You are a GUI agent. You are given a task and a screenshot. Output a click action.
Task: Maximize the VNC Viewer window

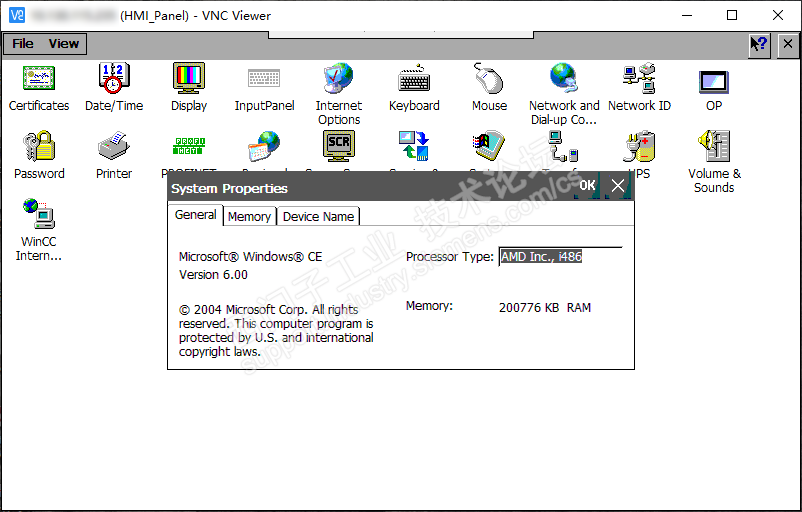[x=732, y=15]
